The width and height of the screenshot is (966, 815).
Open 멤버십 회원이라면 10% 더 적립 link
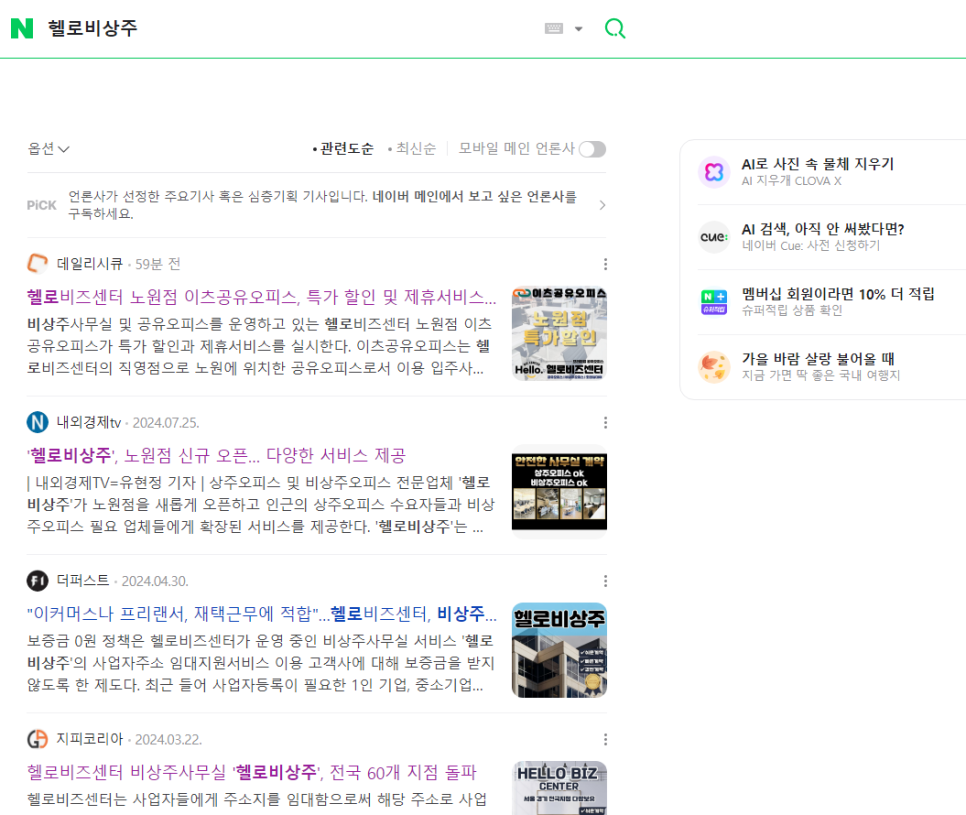pyautogui.click(x=838, y=294)
